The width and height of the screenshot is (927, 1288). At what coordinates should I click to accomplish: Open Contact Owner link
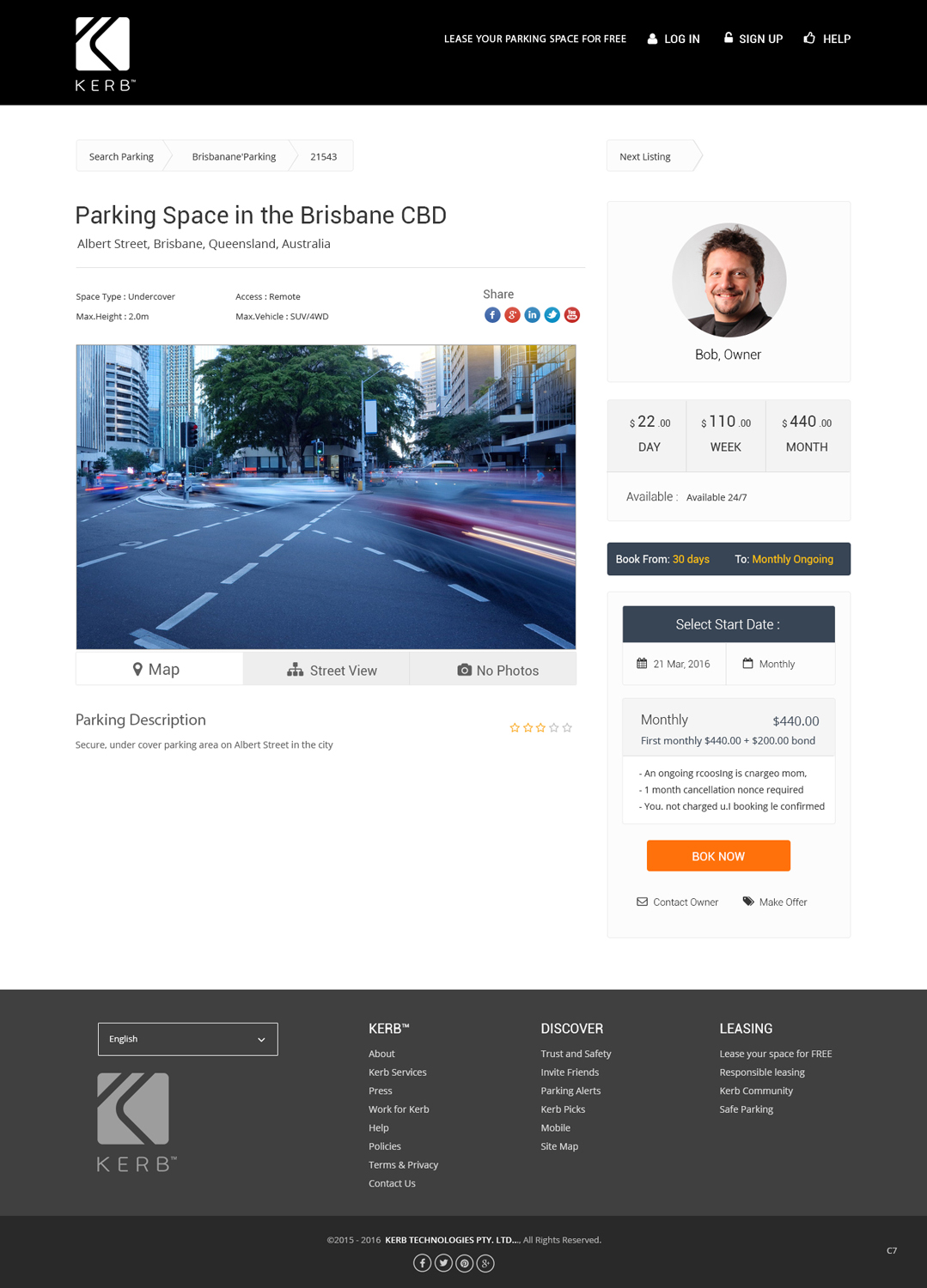677,902
